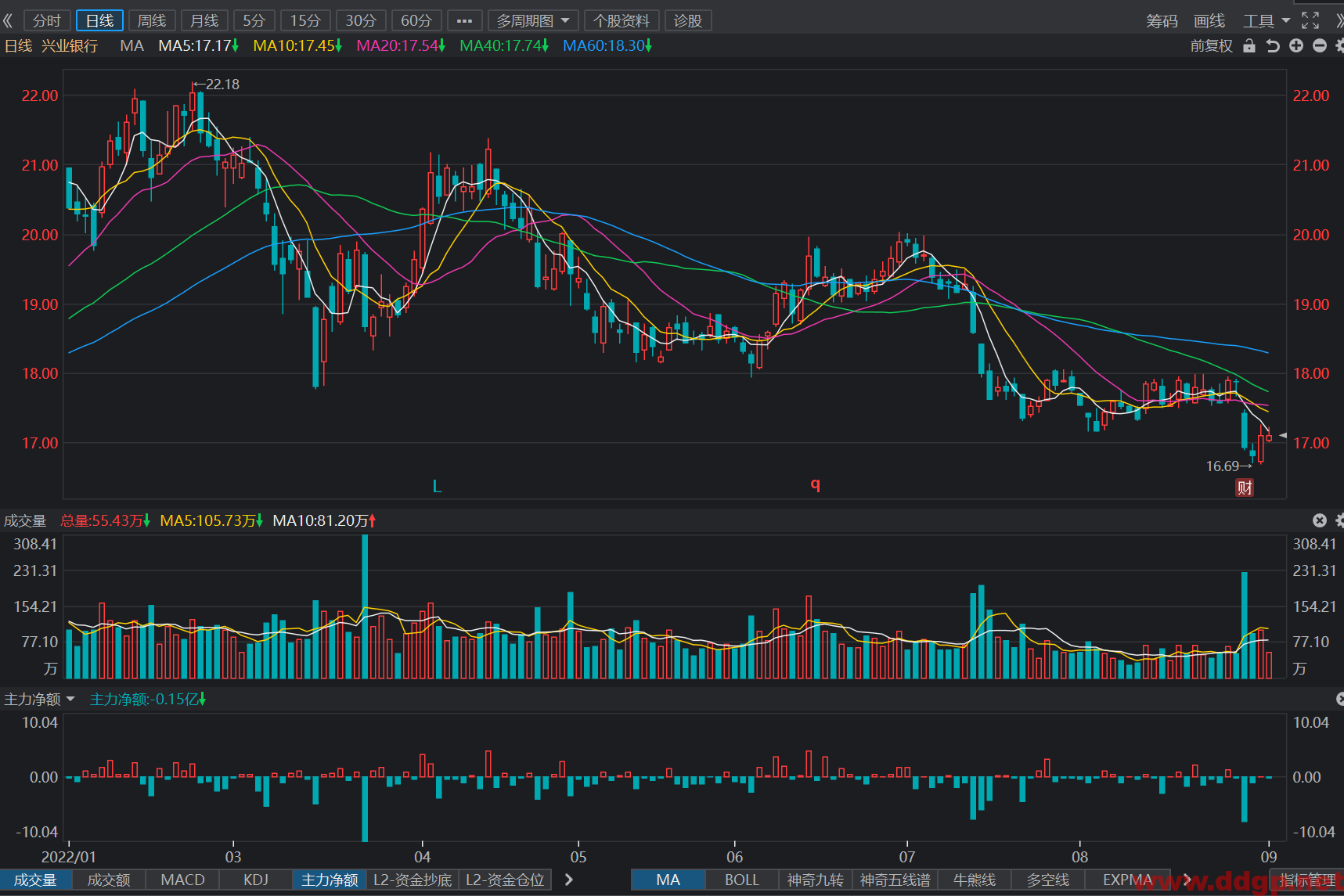
Task: Zoom in the chart with the plus icon
Action: pos(1296,45)
